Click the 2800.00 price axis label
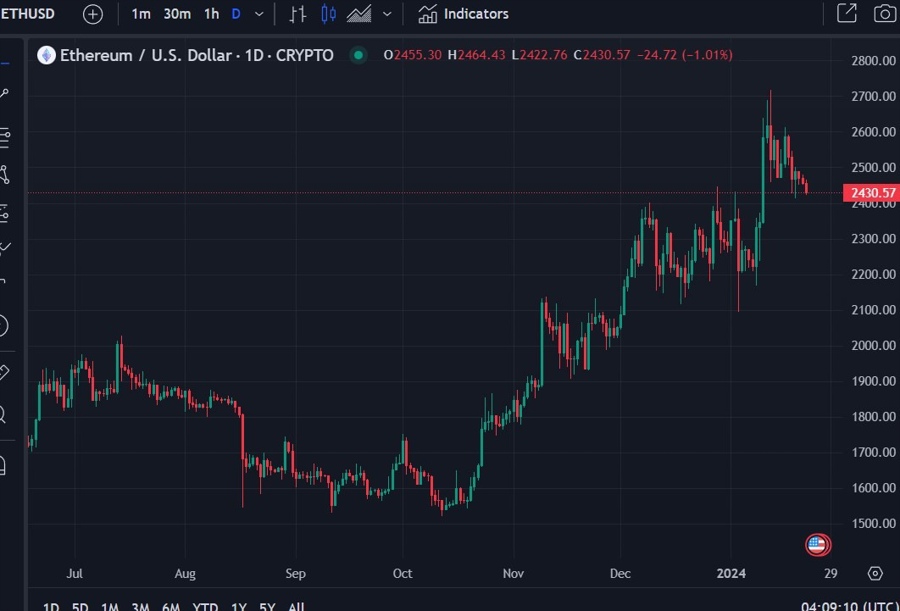 (x=874, y=61)
